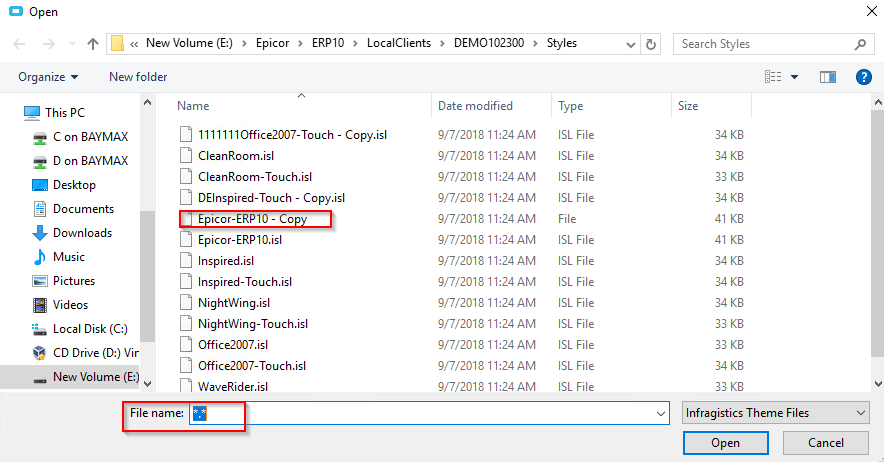Click the file icon of CleanRoom.isl
The height and width of the screenshot is (462, 884).
pyautogui.click(x=186, y=156)
